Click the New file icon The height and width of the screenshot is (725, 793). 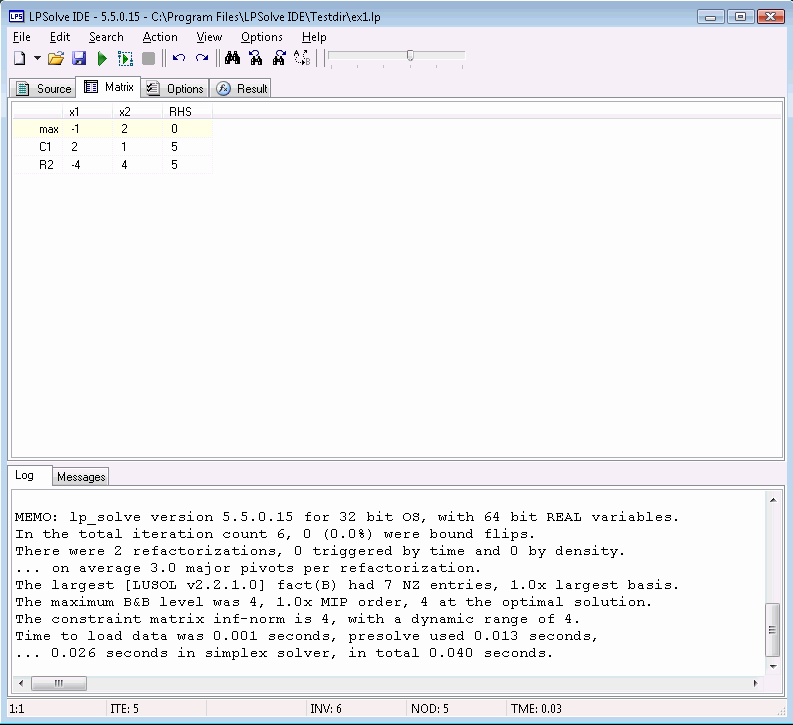(x=19, y=59)
